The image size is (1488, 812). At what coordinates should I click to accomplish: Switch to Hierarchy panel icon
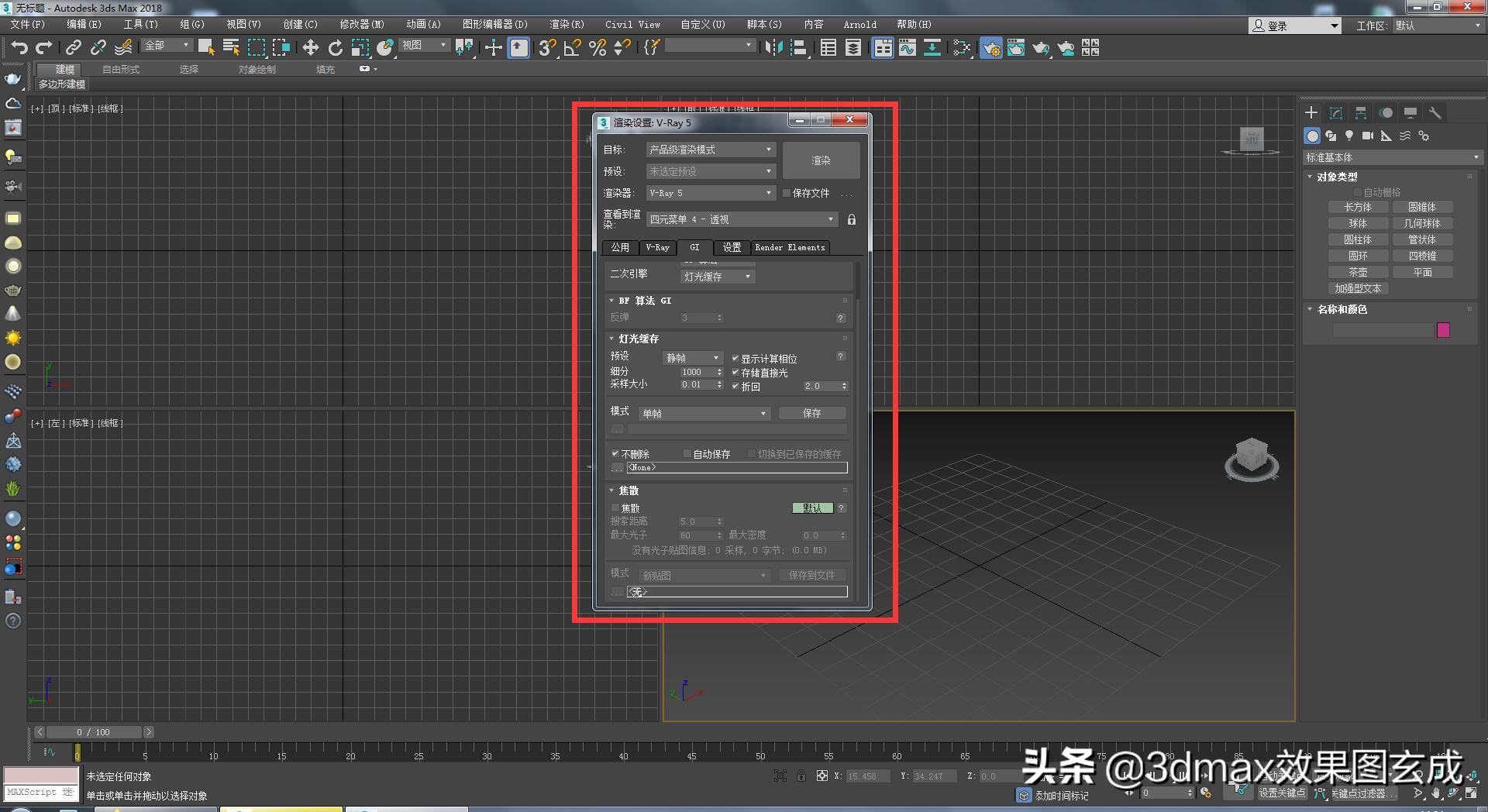pos(1361,113)
